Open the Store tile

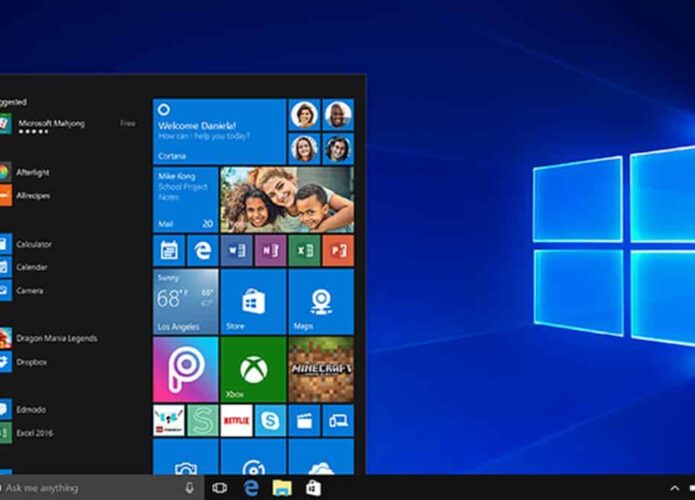point(253,301)
